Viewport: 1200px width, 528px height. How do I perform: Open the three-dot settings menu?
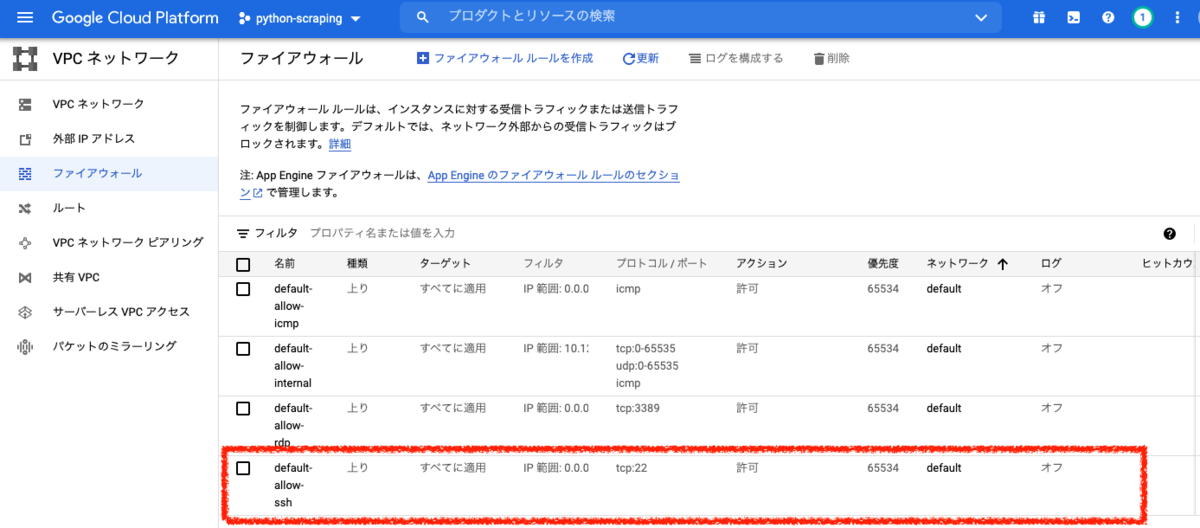[1177, 18]
